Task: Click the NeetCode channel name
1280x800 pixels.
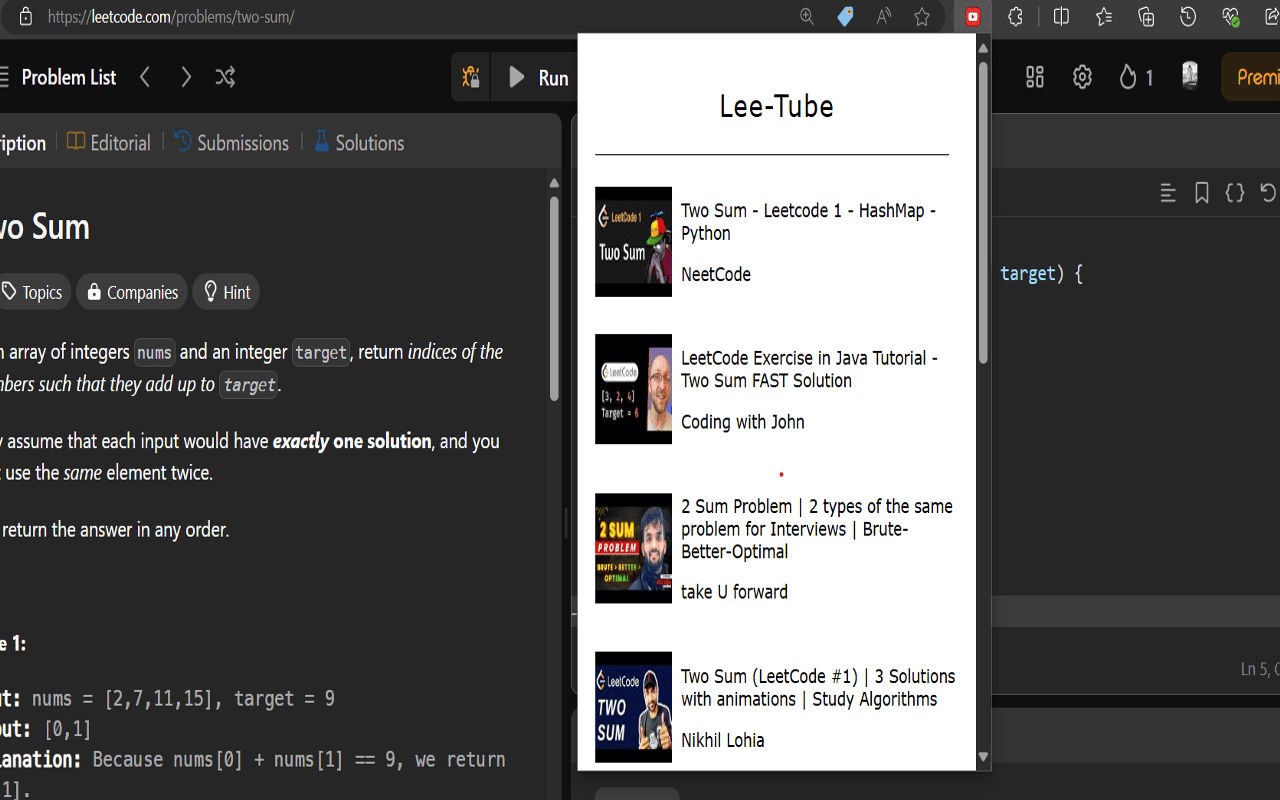Action: [716, 274]
